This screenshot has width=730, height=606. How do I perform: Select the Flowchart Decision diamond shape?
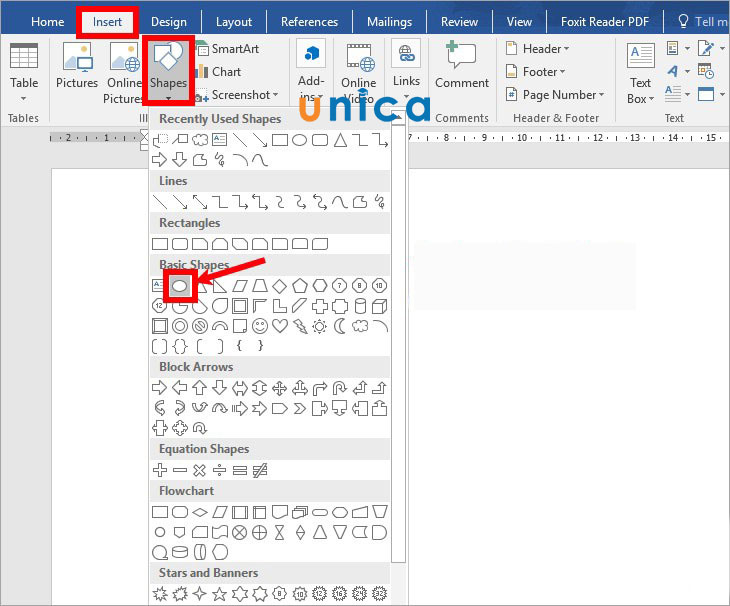pos(200,512)
